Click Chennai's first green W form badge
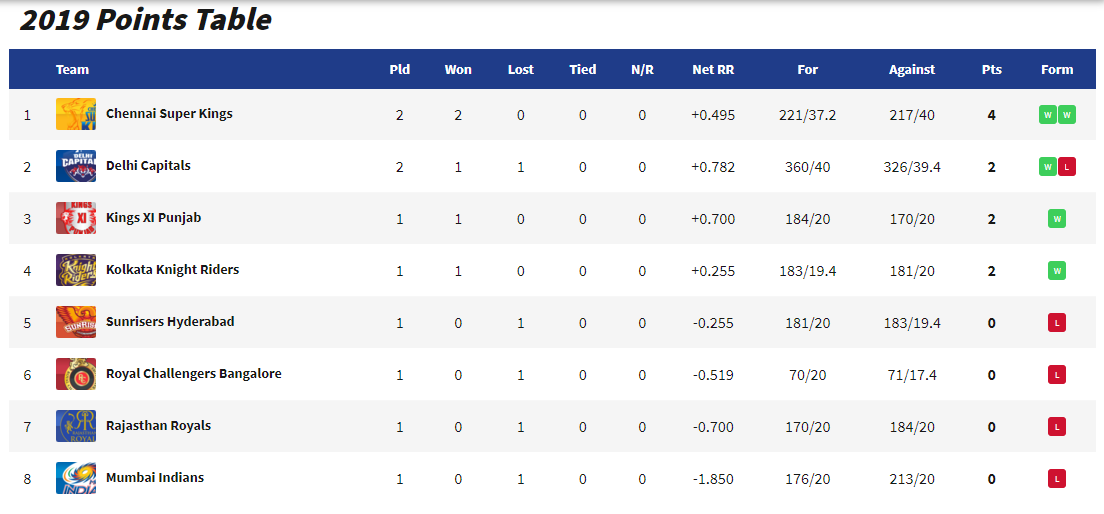This screenshot has height=514, width=1104. click(1048, 115)
